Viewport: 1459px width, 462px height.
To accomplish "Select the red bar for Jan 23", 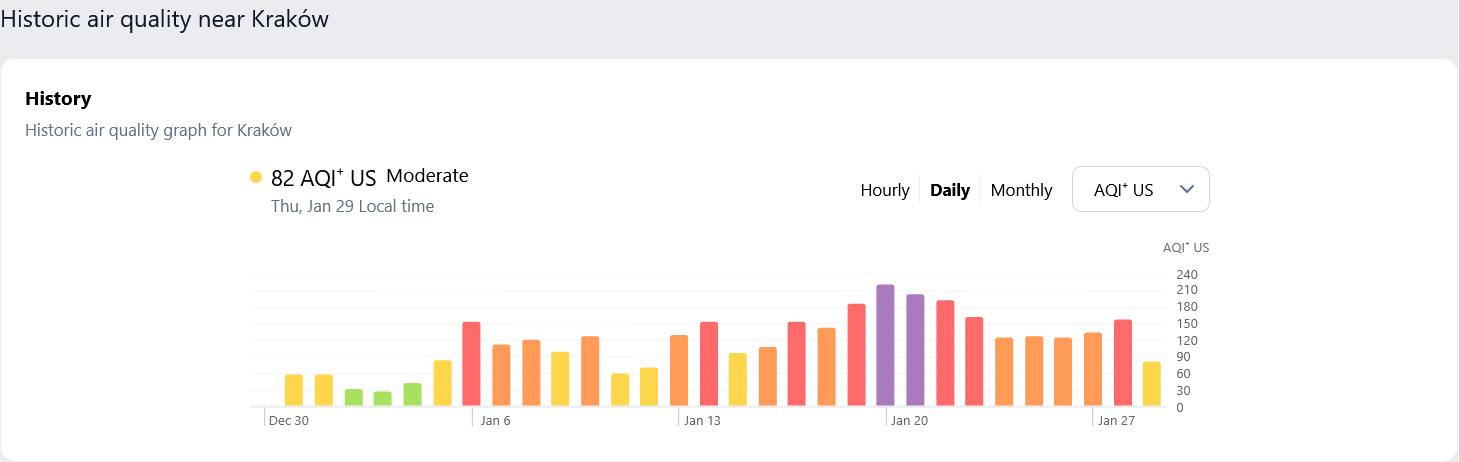I will (x=974, y=362).
